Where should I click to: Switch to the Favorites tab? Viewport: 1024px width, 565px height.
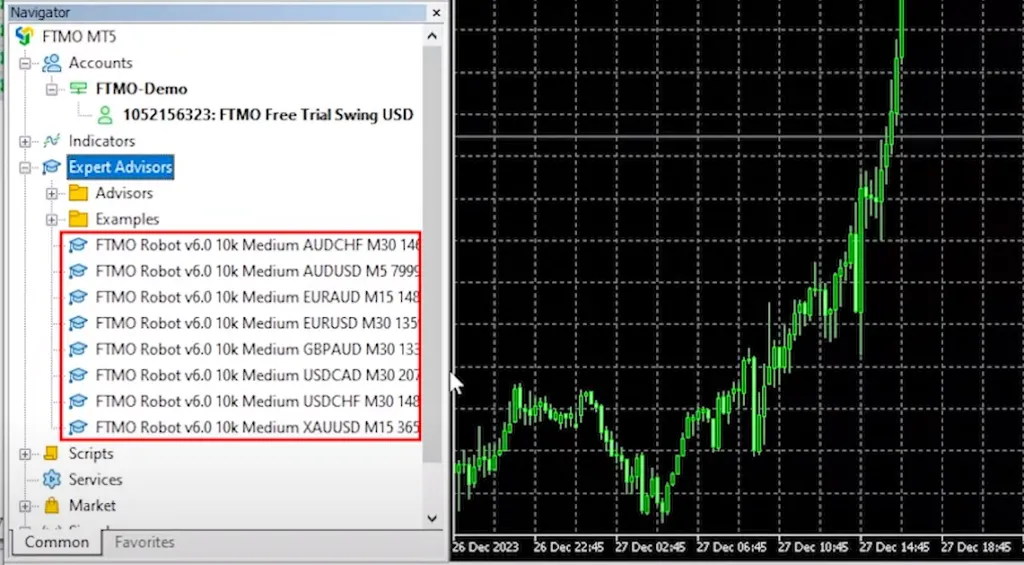[x=144, y=542]
